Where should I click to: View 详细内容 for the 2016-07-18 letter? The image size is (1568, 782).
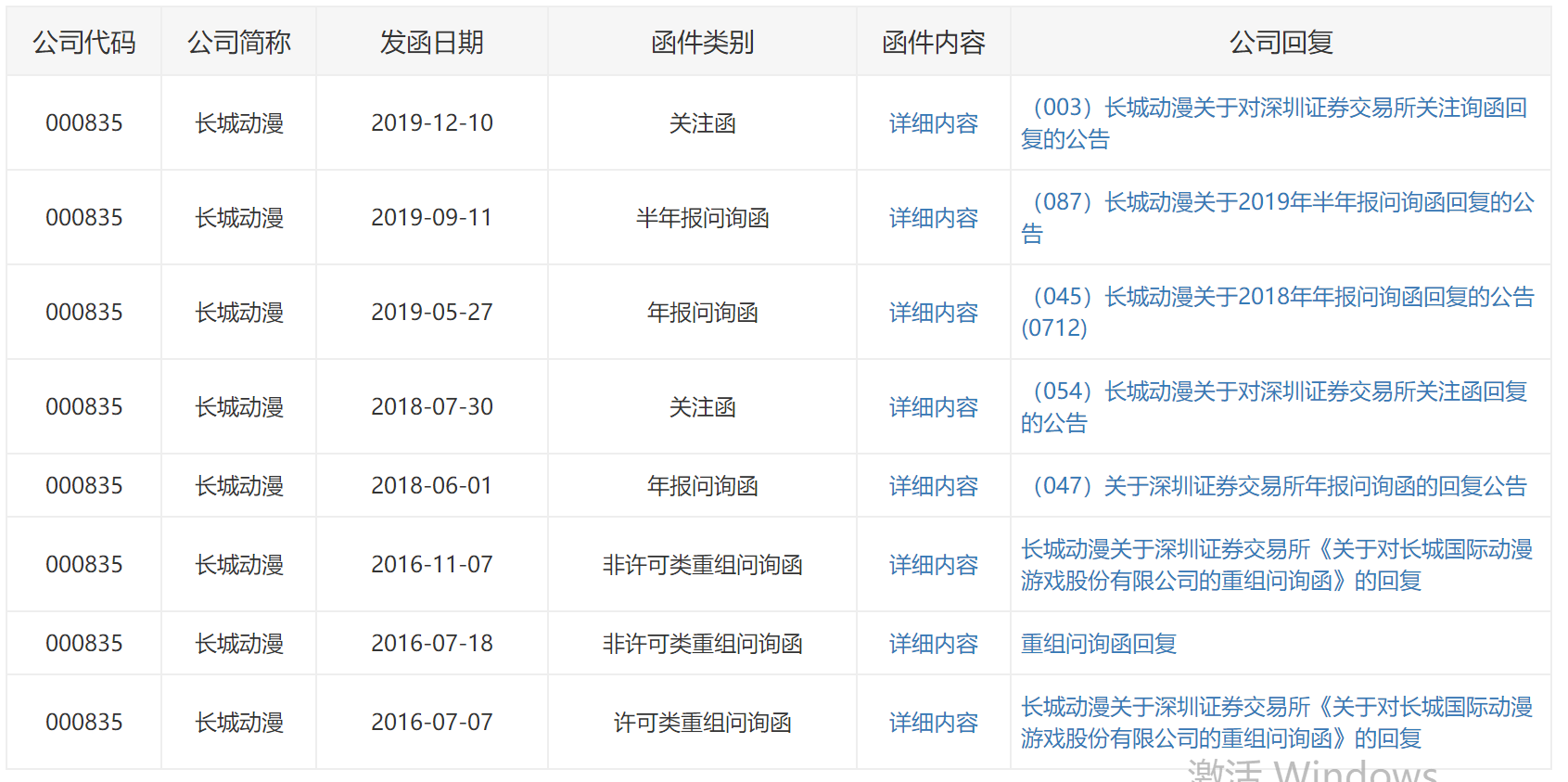pyautogui.click(x=933, y=644)
